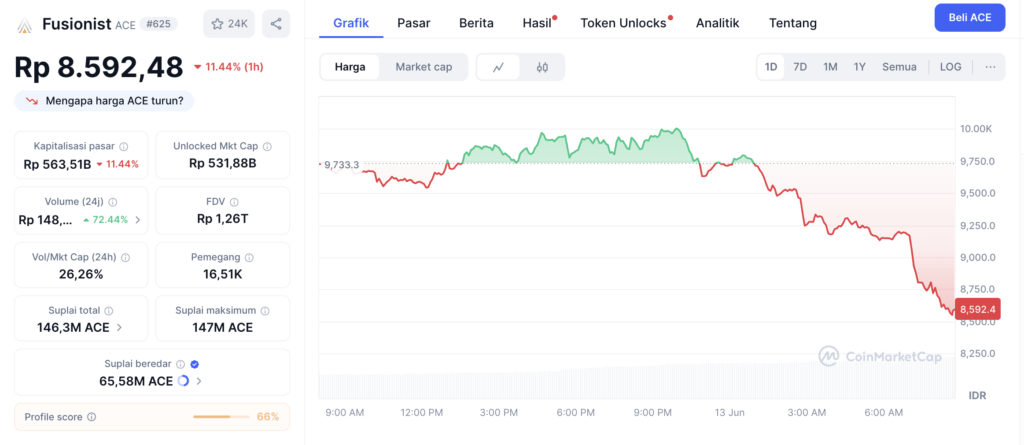The height and width of the screenshot is (445, 1024).
Task: Open the share icon button
Action: click(276, 24)
